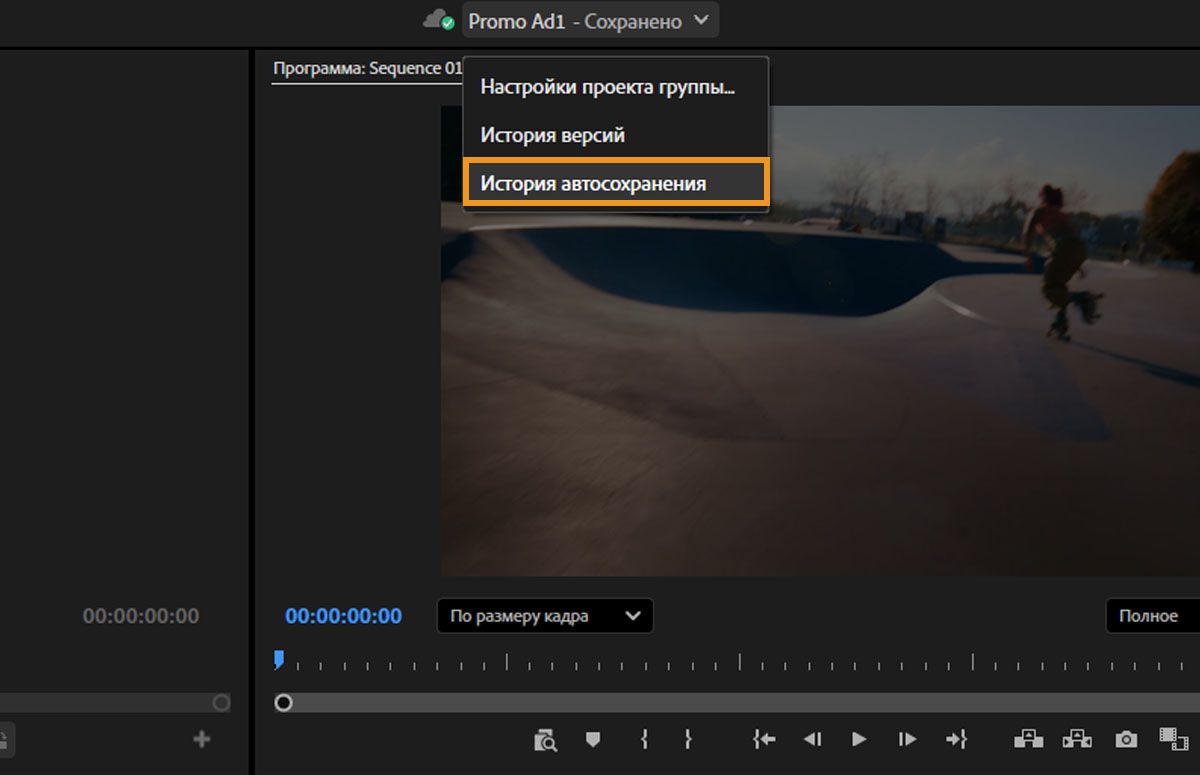Open the Button Editor icon
The width and height of the screenshot is (1200, 775).
(1173, 740)
